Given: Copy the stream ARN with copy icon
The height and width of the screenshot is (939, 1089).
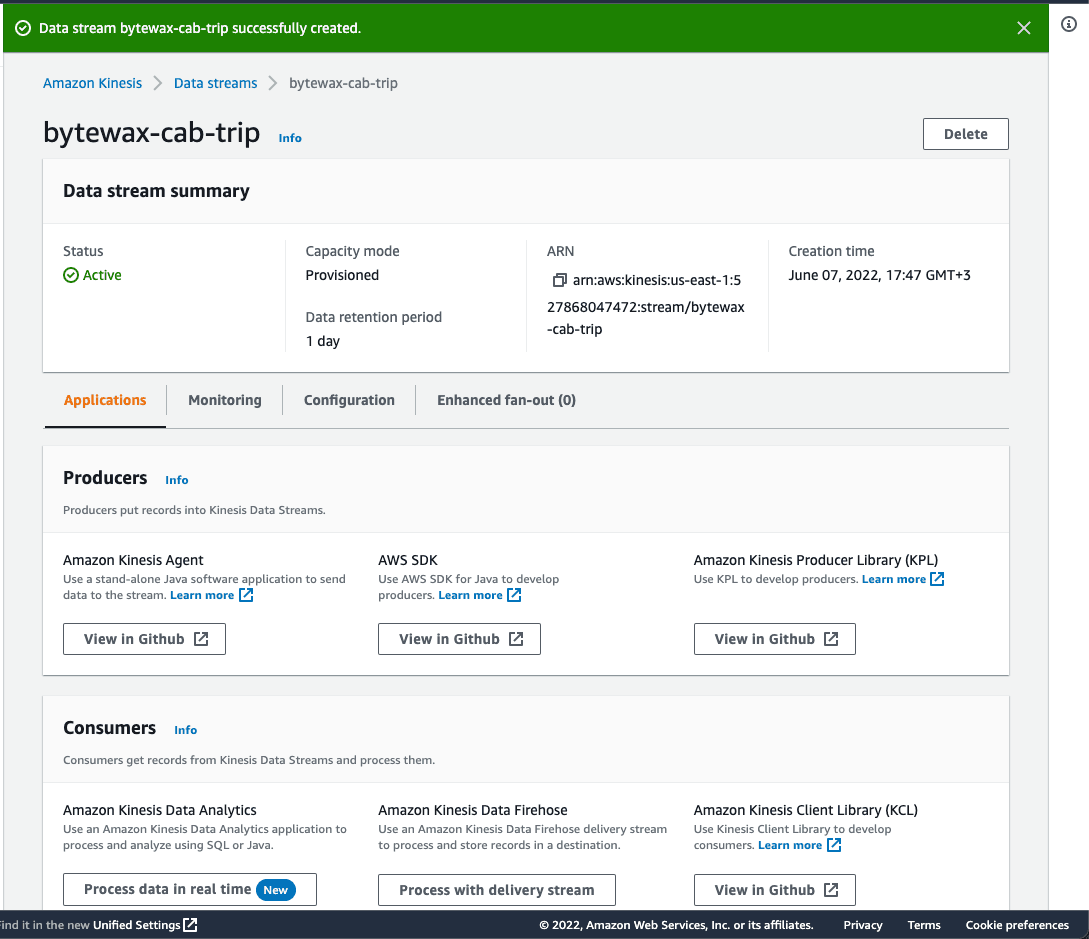Looking at the screenshot, I should (x=559, y=281).
